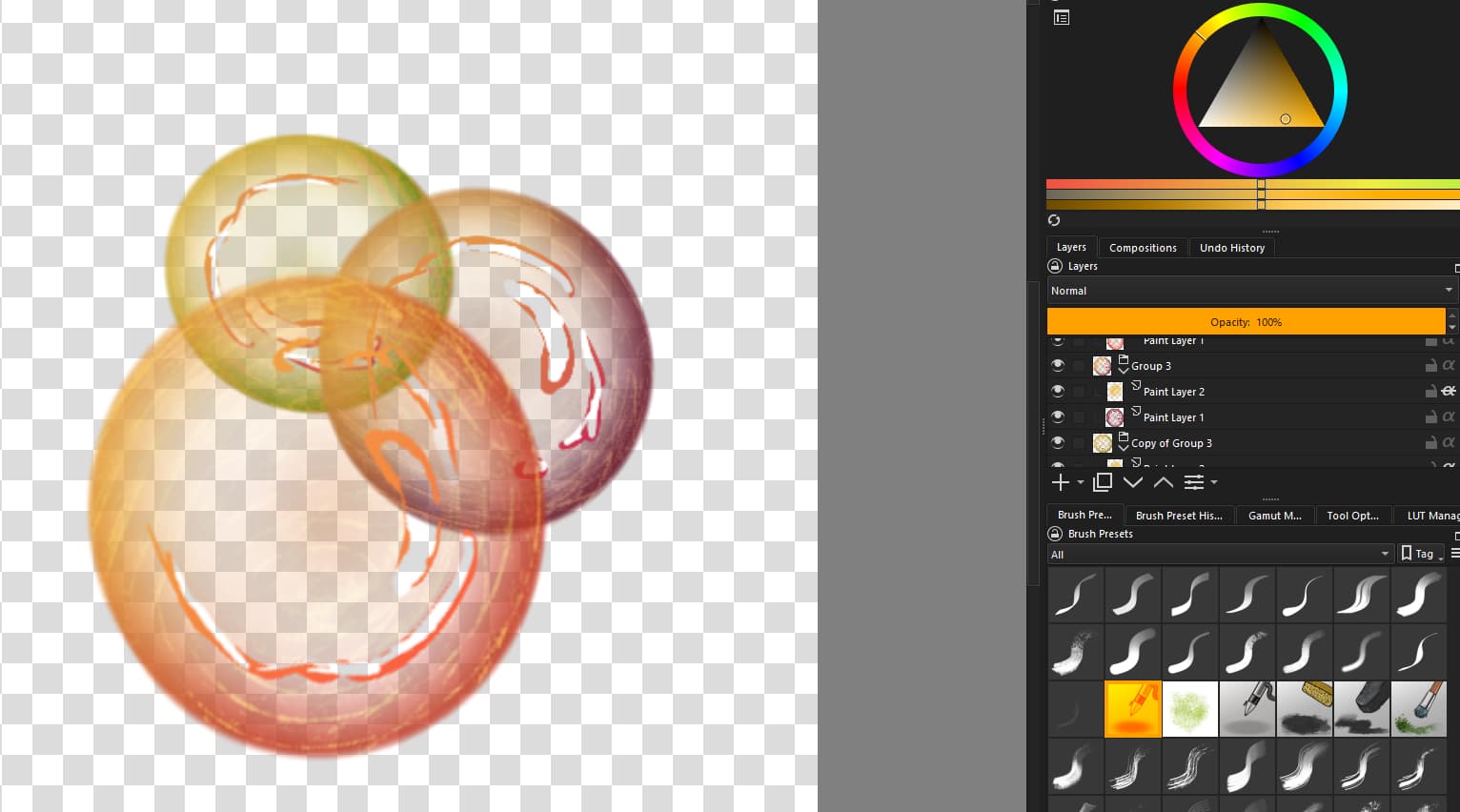Viewport: 1460px width, 812px height.
Task: Click the red-to-yellow hue slider bar
Action: coord(1253,184)
